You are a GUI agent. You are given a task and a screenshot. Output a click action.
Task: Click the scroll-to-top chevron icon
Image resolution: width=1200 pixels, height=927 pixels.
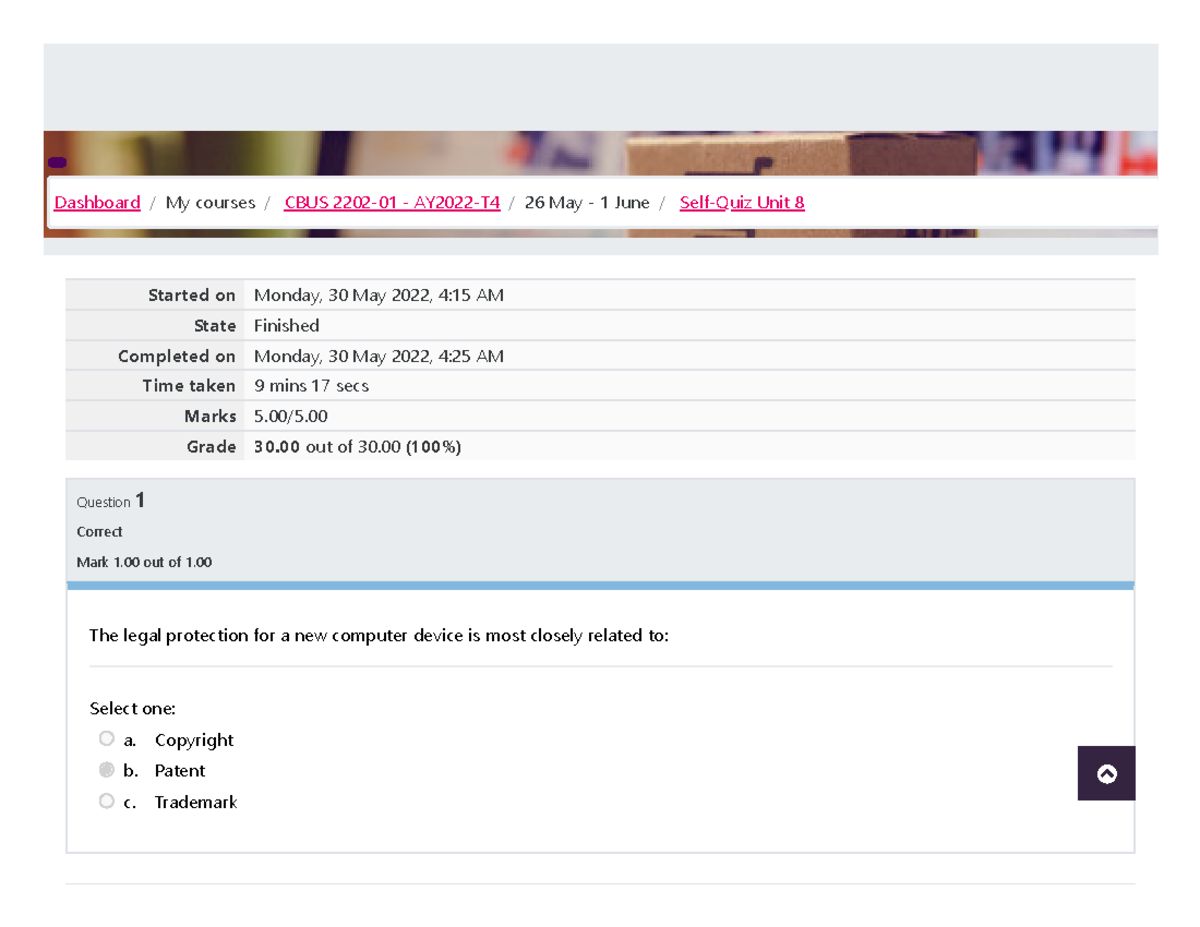tap(1106, 773)
